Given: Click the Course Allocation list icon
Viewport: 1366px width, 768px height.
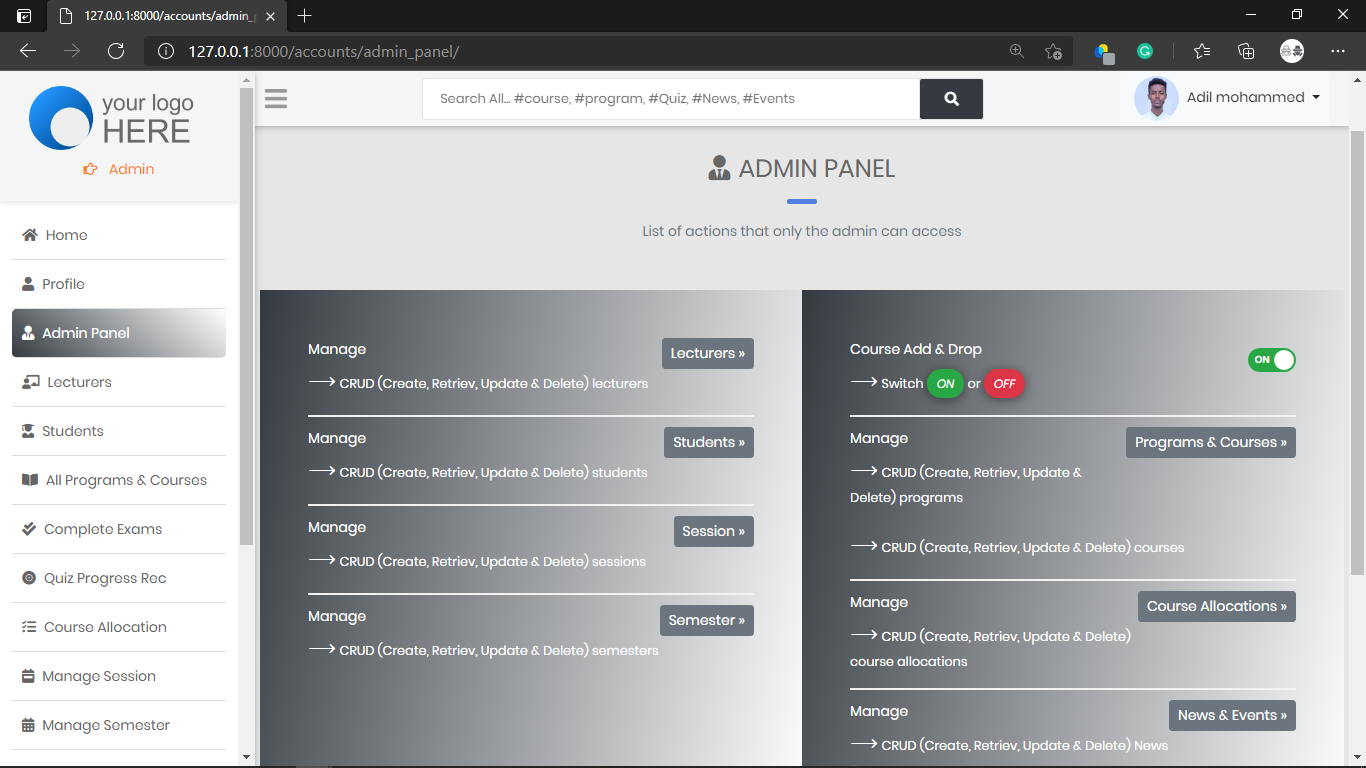Looking at the screenshot, I should pyautogui.click(x=29, y=627).
